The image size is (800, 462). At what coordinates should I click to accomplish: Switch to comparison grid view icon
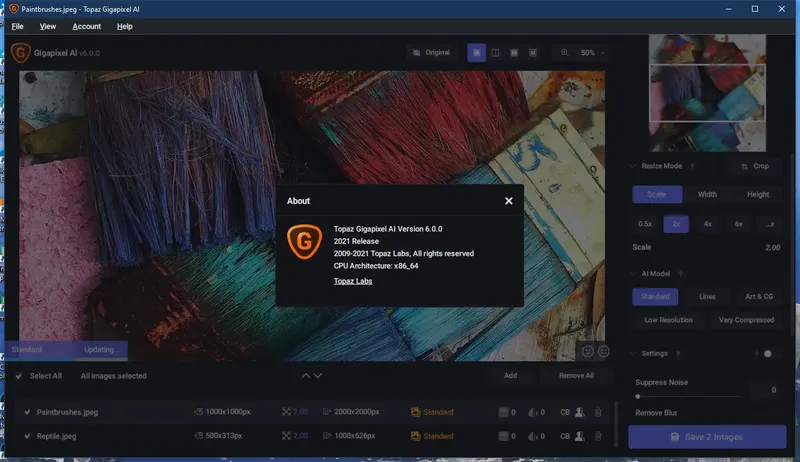533,53
